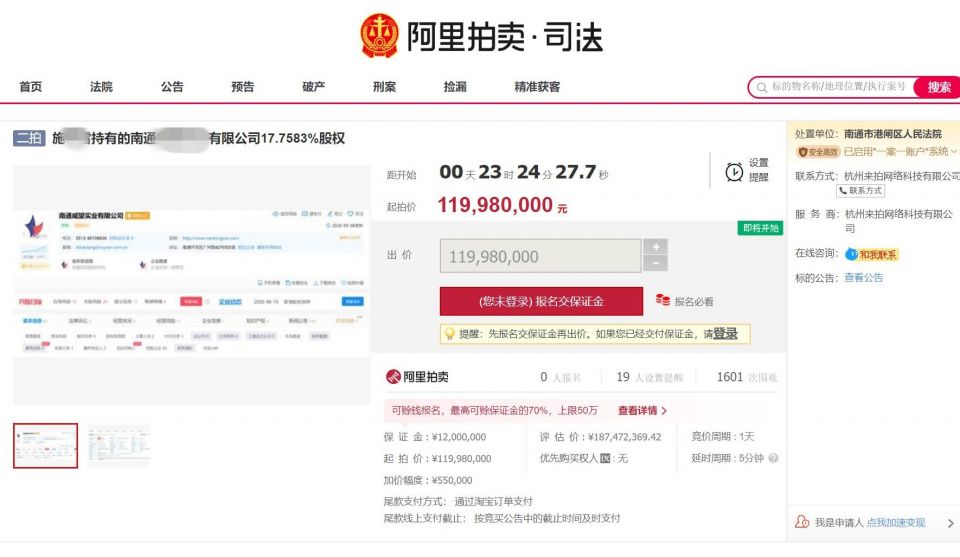This screenshot has width=960, height=557.
Task: Click the phone 联系方式 contact button
Action: pos(861,190)
